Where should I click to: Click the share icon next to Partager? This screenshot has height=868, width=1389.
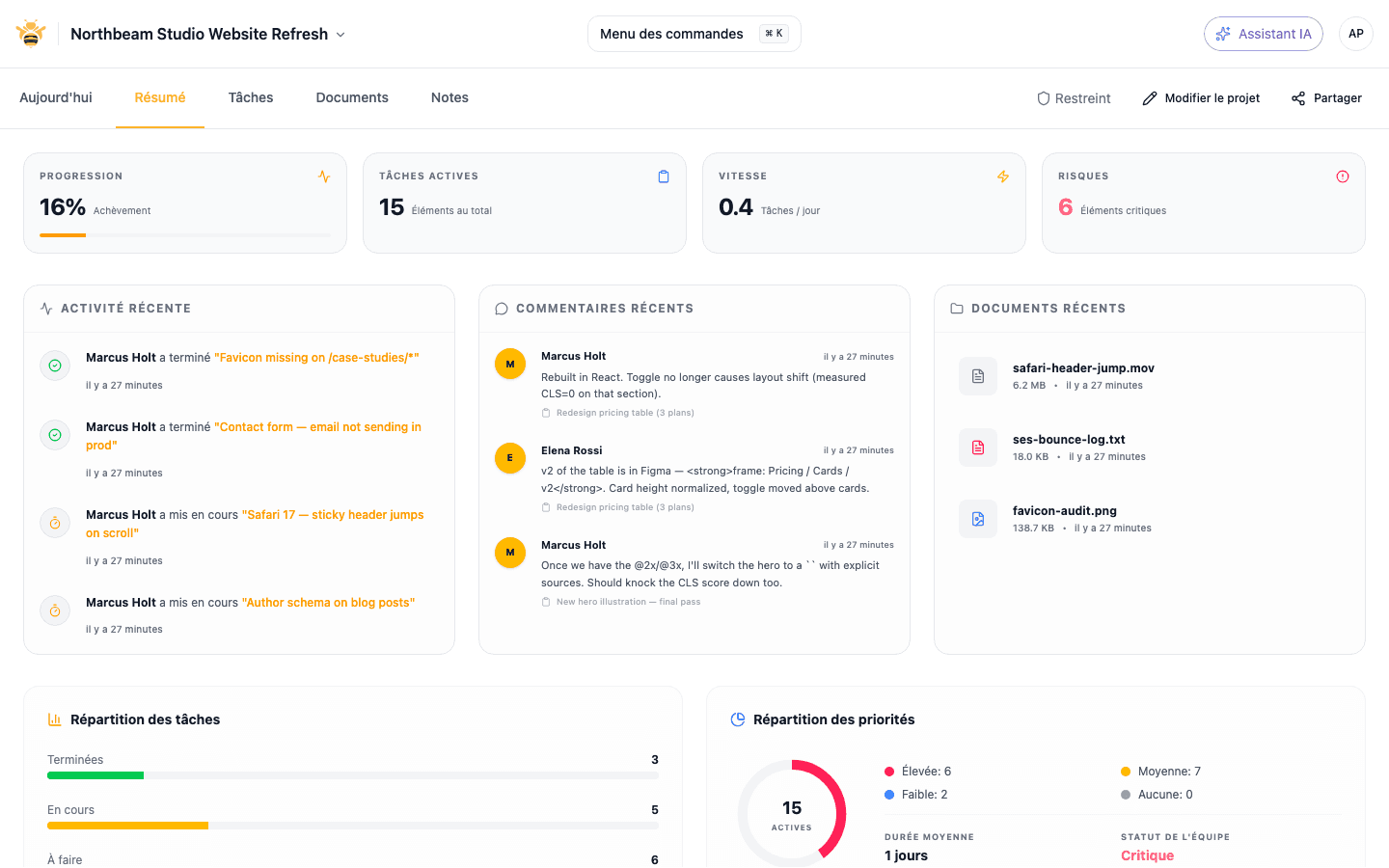tap(1296, 97)
